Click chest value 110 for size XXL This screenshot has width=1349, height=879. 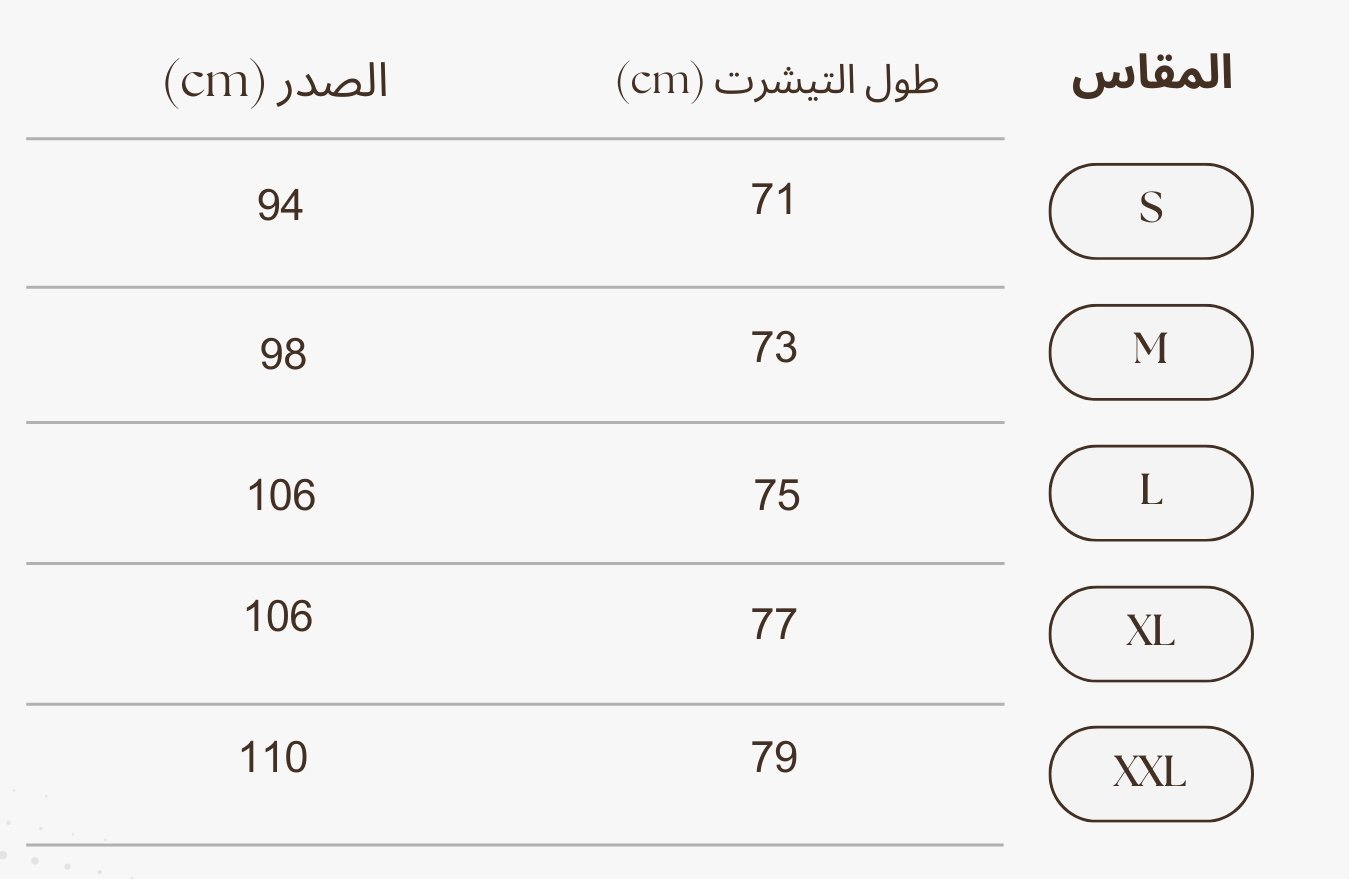(273, 758)
